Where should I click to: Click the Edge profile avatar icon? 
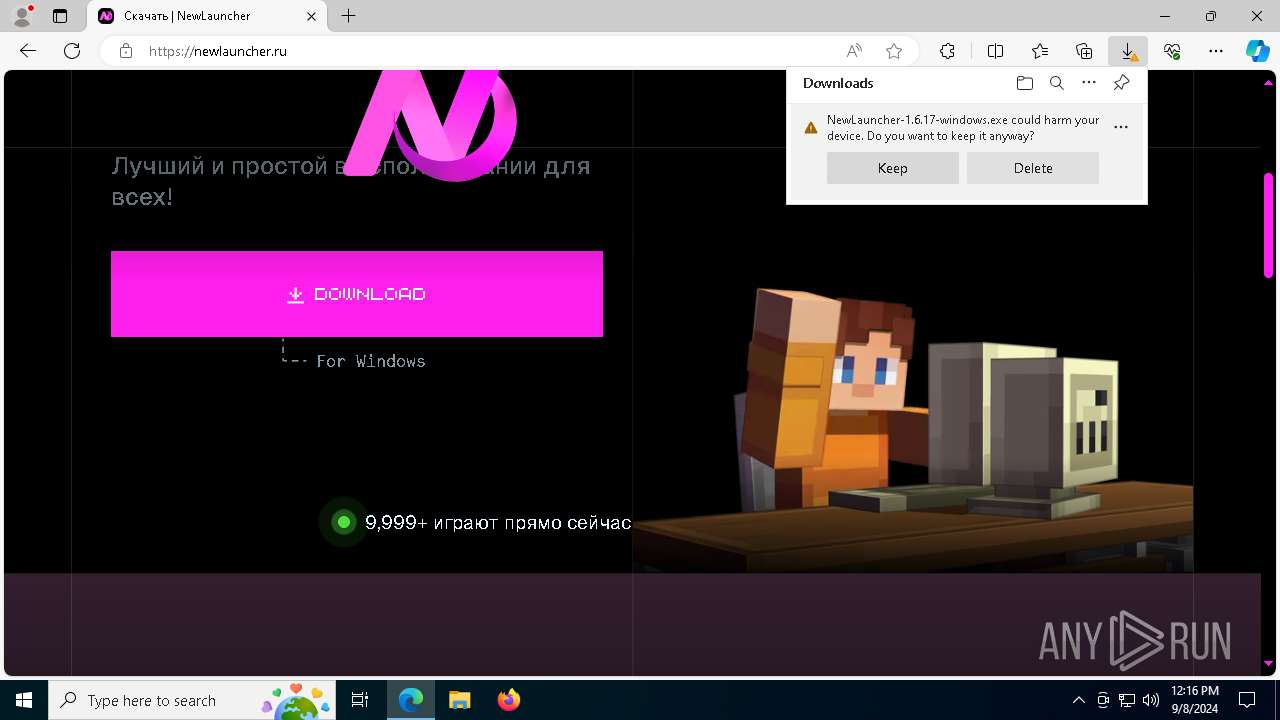21,16
